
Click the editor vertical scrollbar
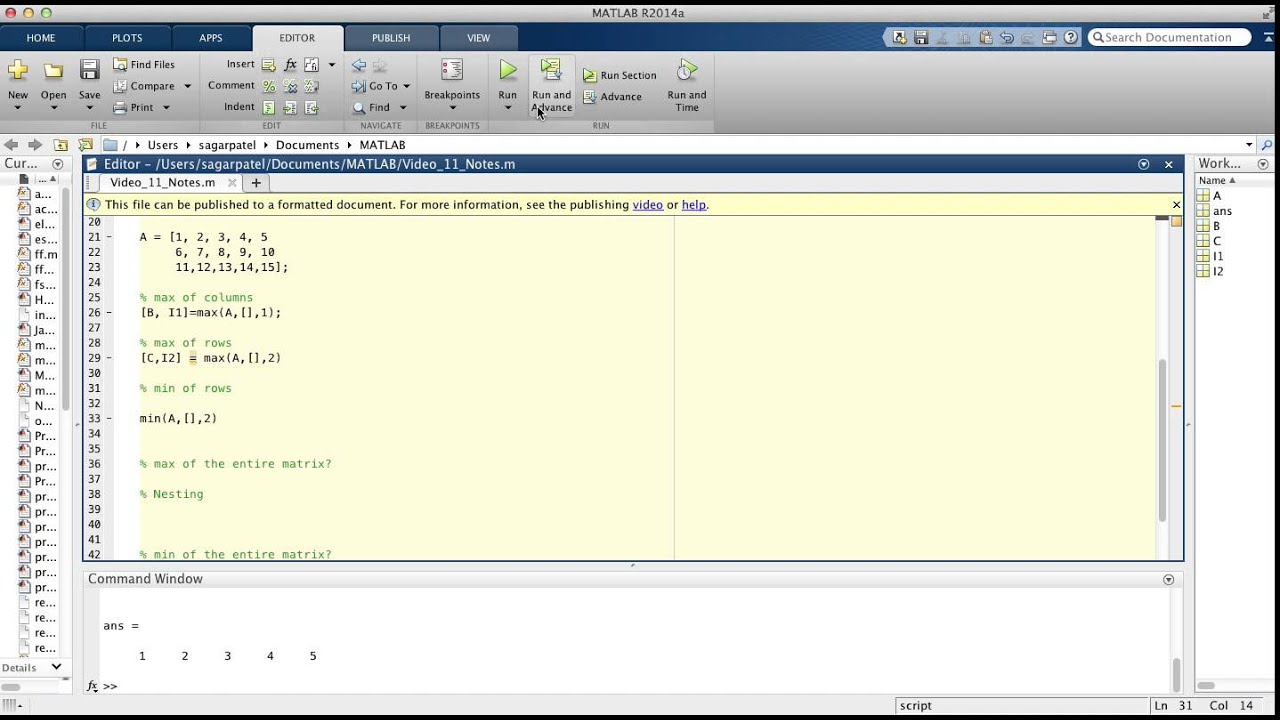[1162, 440]
